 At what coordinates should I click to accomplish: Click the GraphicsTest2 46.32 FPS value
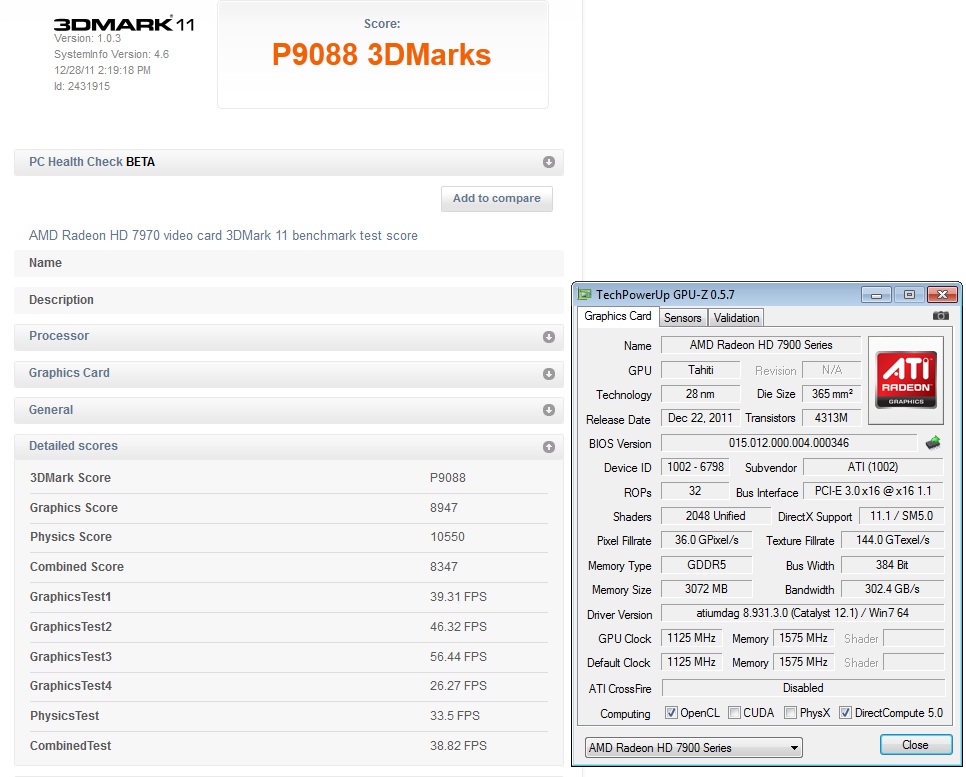pos(458,627)
